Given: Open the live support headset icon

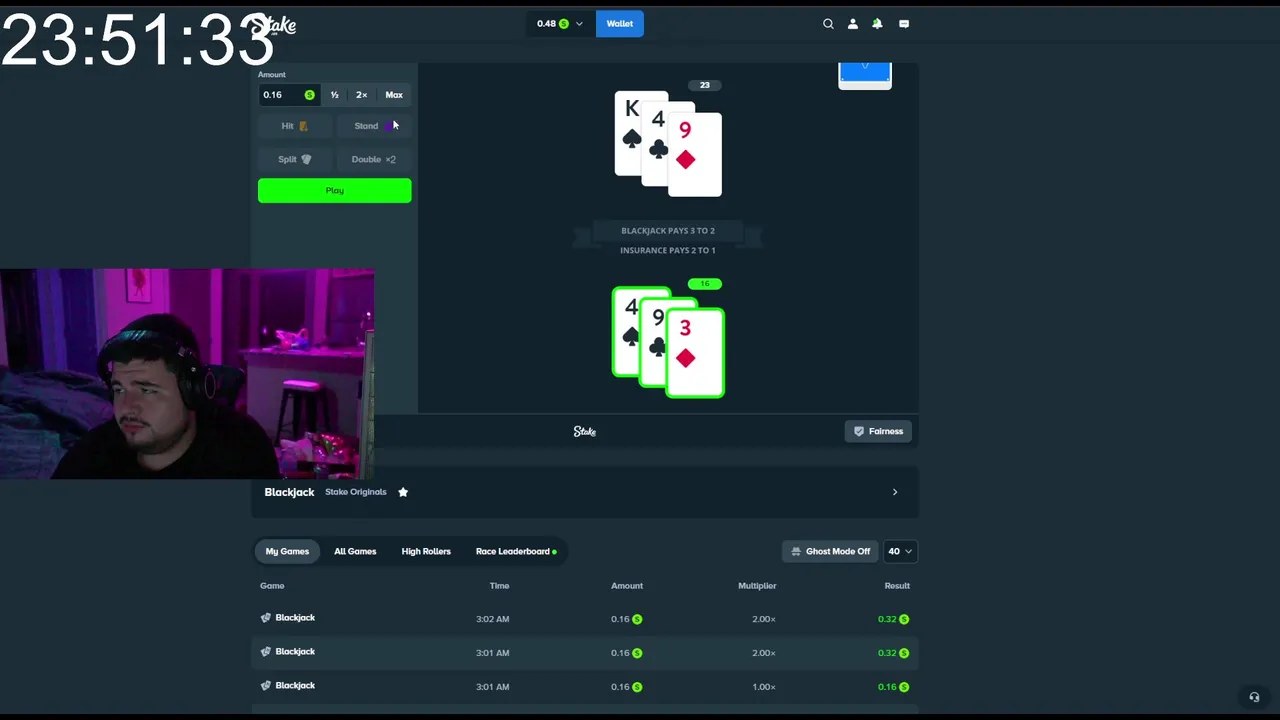Looking at the screenshot, I should coord(1254,697).
